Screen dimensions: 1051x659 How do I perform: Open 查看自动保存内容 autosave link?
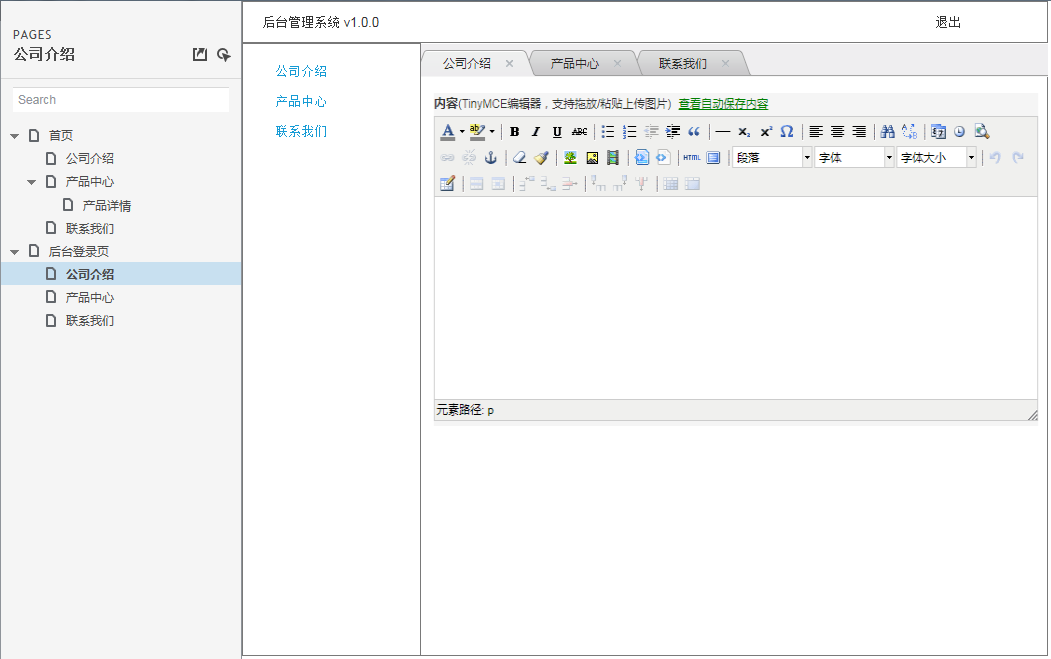coord(723,104)
